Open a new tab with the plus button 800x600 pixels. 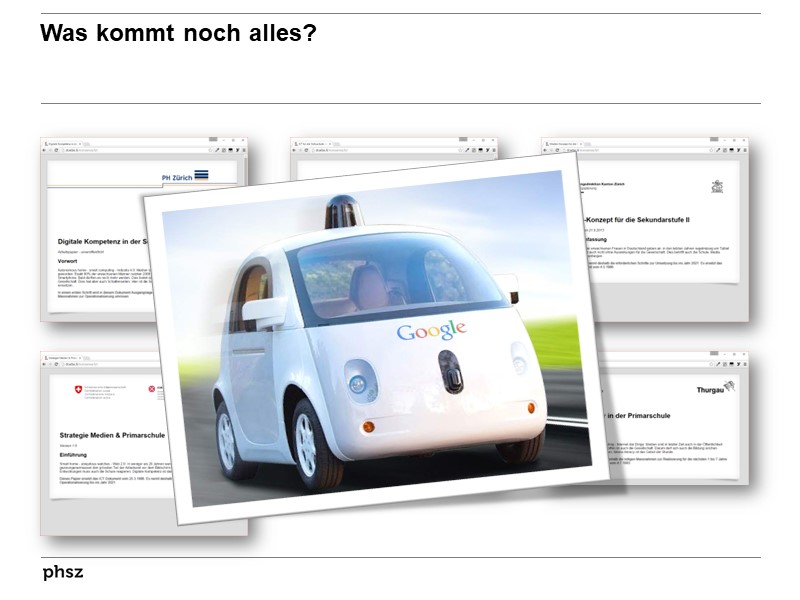(85, 141)
